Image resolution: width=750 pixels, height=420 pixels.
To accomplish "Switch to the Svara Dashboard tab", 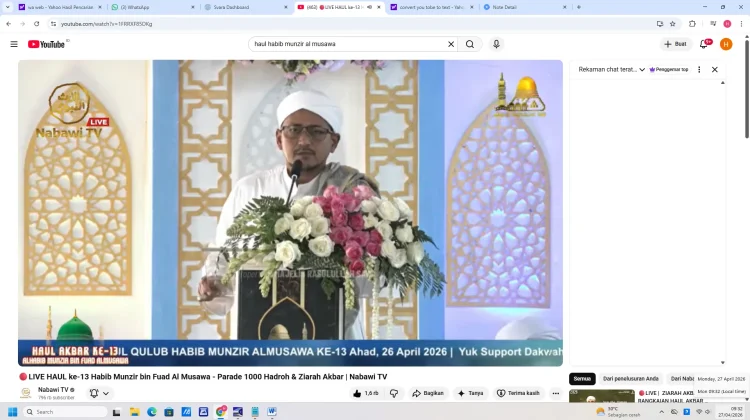I will coord(246,7).
